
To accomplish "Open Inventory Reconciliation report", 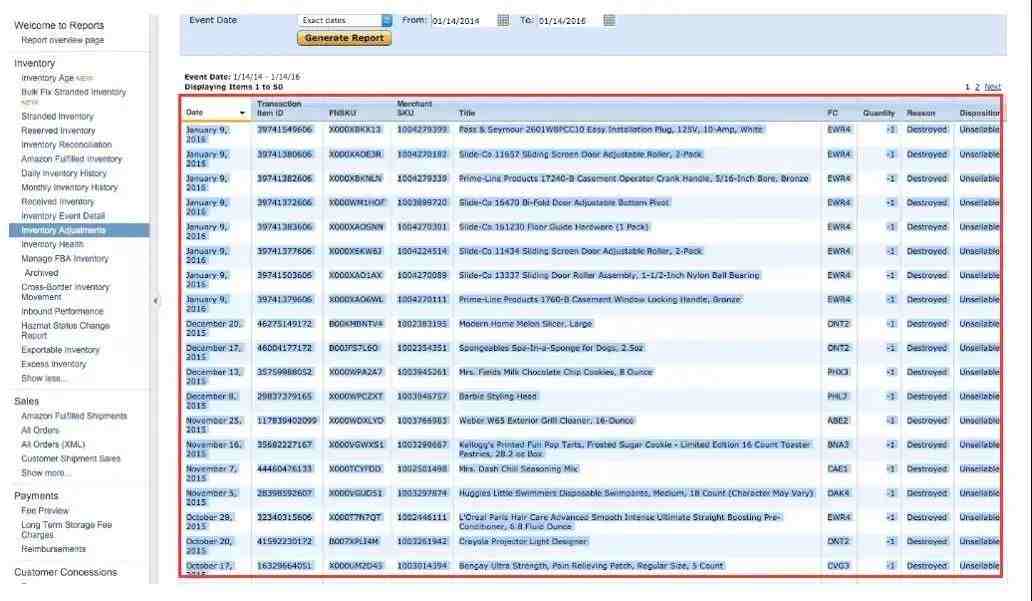I will tap(66, 145).
